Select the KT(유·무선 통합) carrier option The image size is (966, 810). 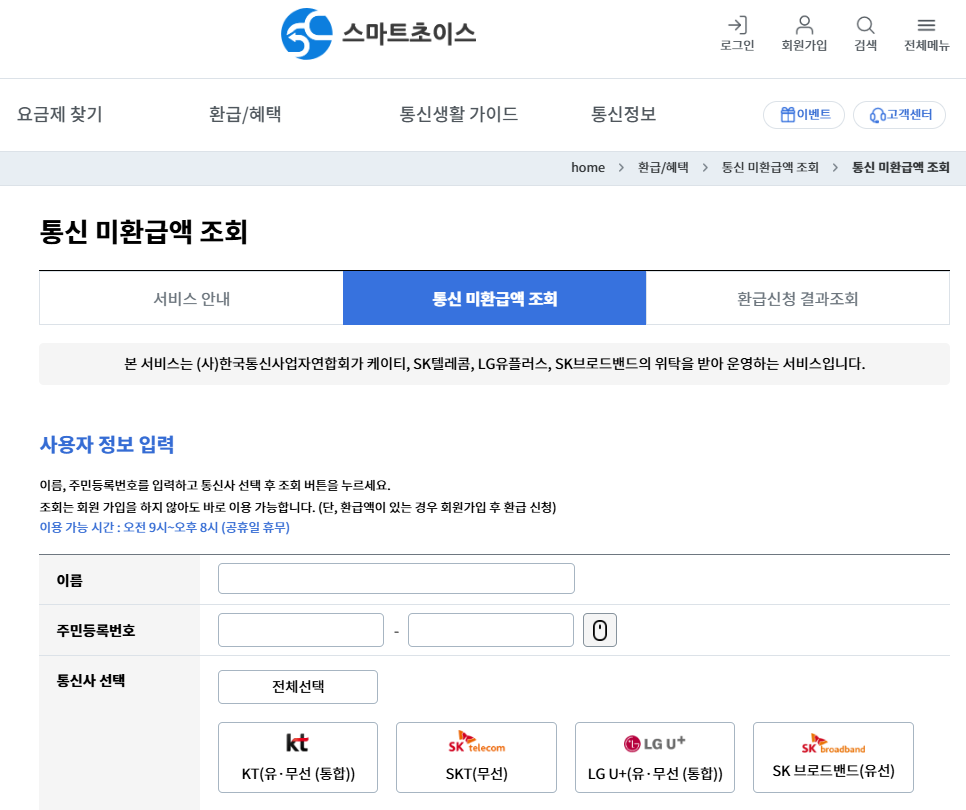pos(297,756)
